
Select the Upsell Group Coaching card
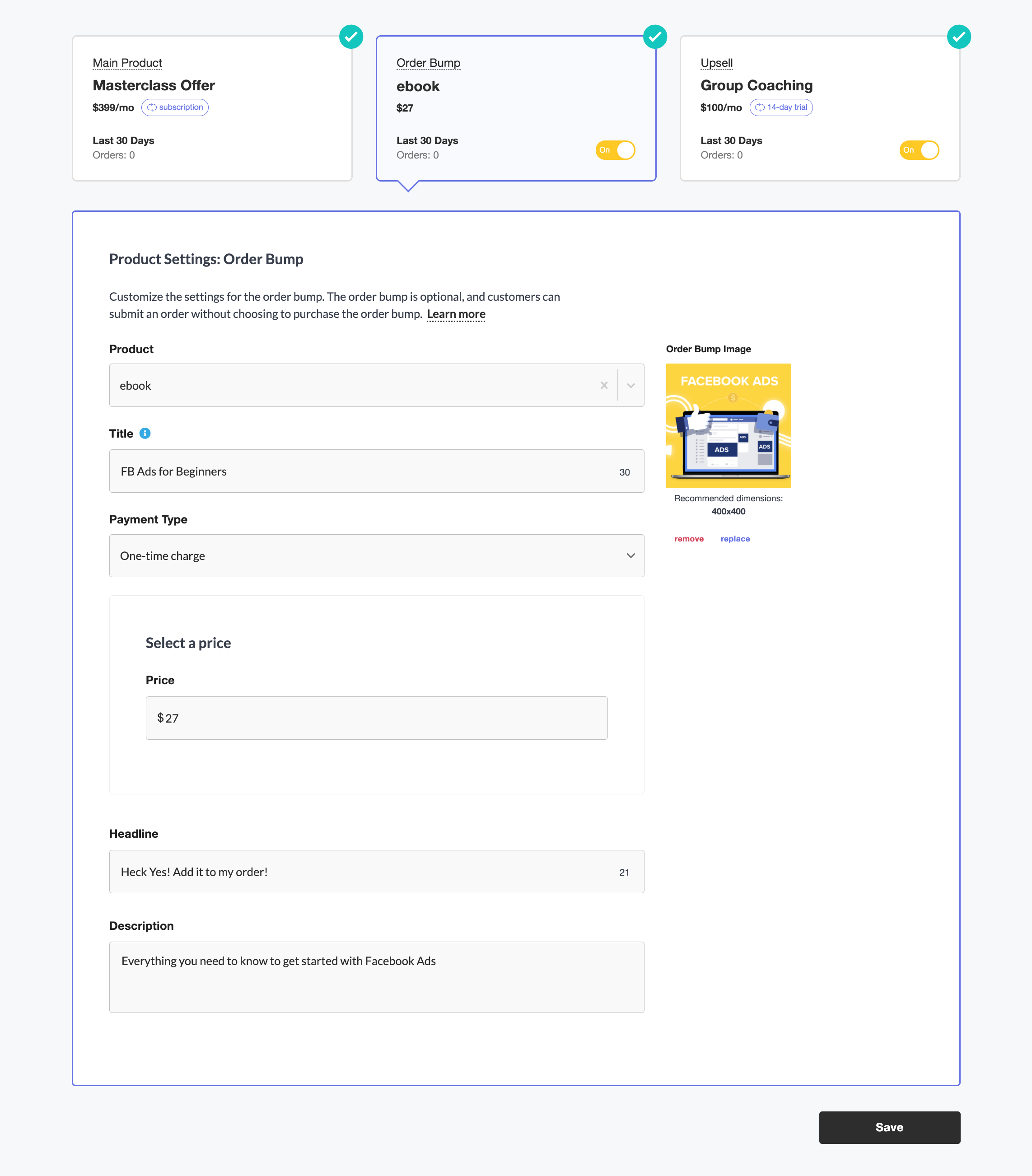coord(820,109)
